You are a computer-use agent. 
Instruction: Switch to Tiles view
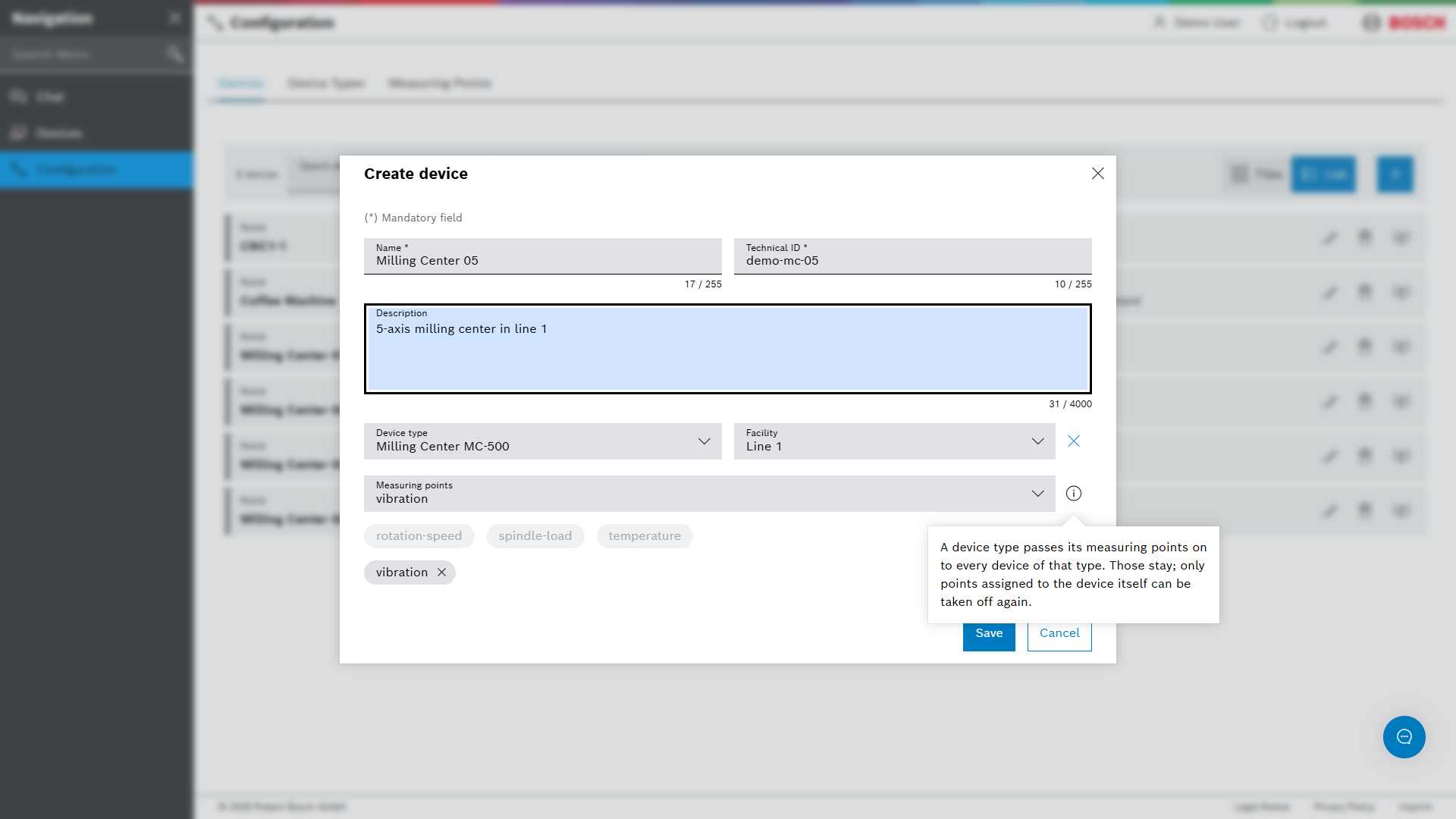1257,174
